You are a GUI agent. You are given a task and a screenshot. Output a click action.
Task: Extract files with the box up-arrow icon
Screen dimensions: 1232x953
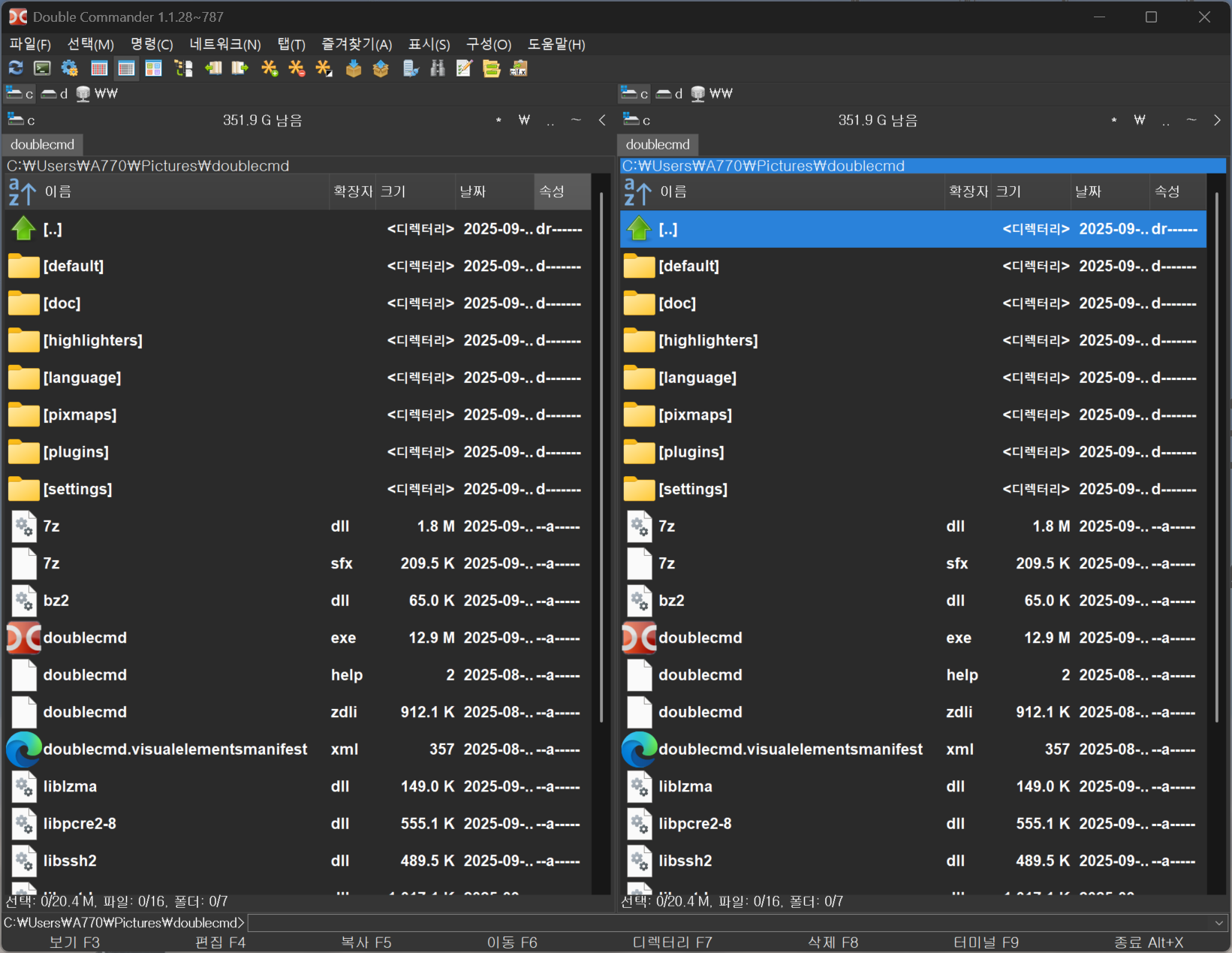click(x=381, y=68)
